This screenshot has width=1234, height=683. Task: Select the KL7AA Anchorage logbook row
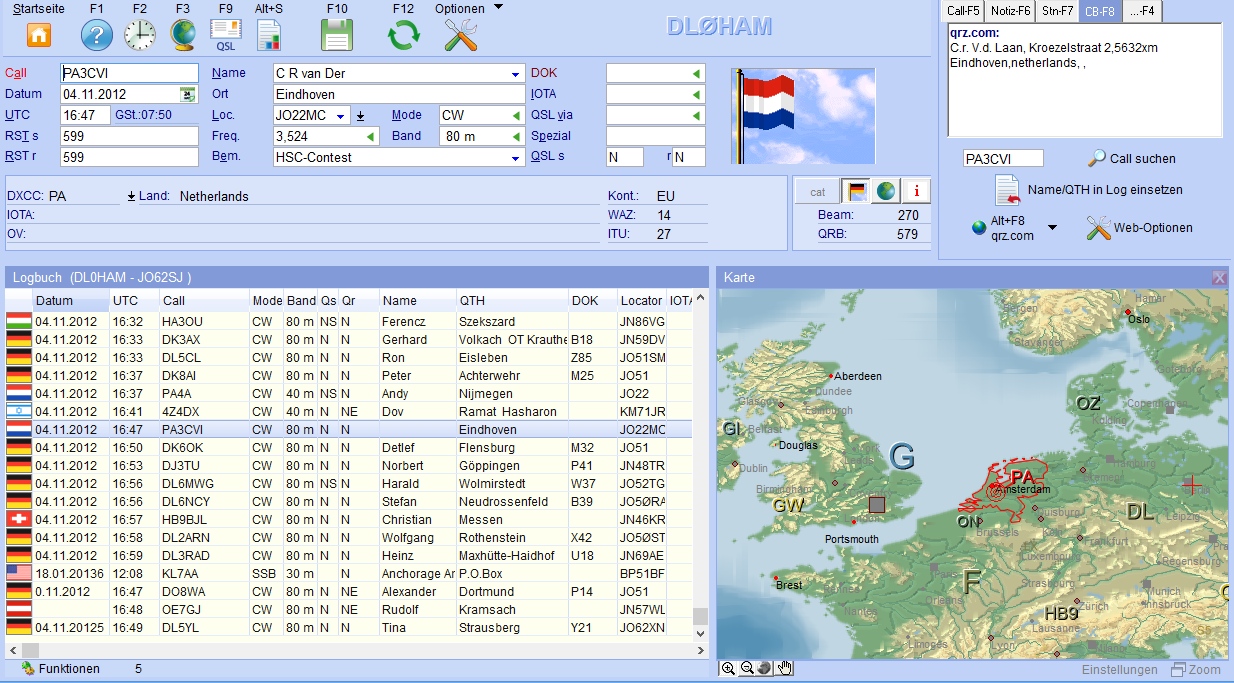[x=349, y=573]
